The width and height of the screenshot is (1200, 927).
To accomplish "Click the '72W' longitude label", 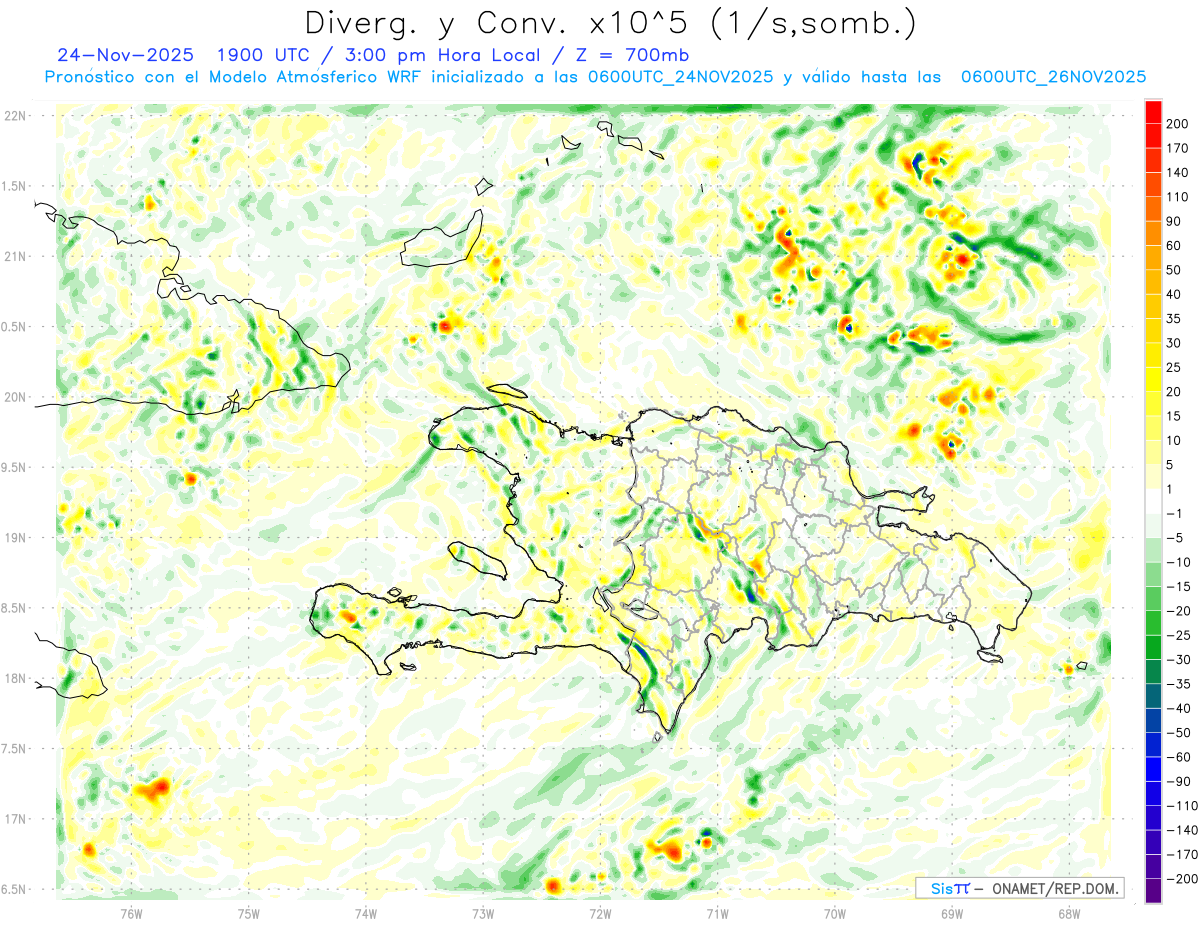I will pyautogui.click(x=600, y=913).
